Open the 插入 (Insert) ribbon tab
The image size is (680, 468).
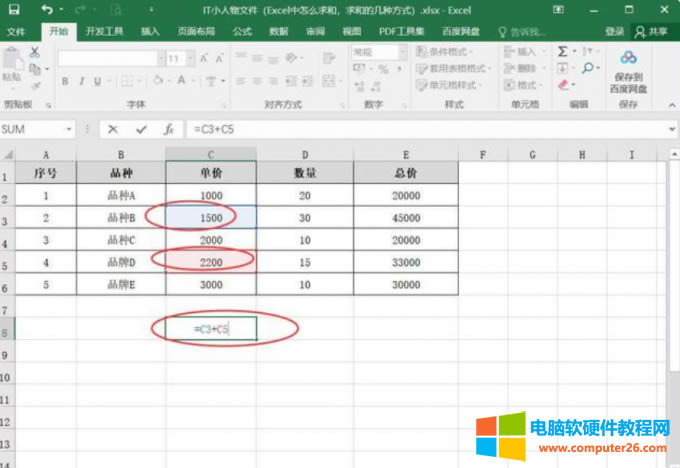click(150, 31)
